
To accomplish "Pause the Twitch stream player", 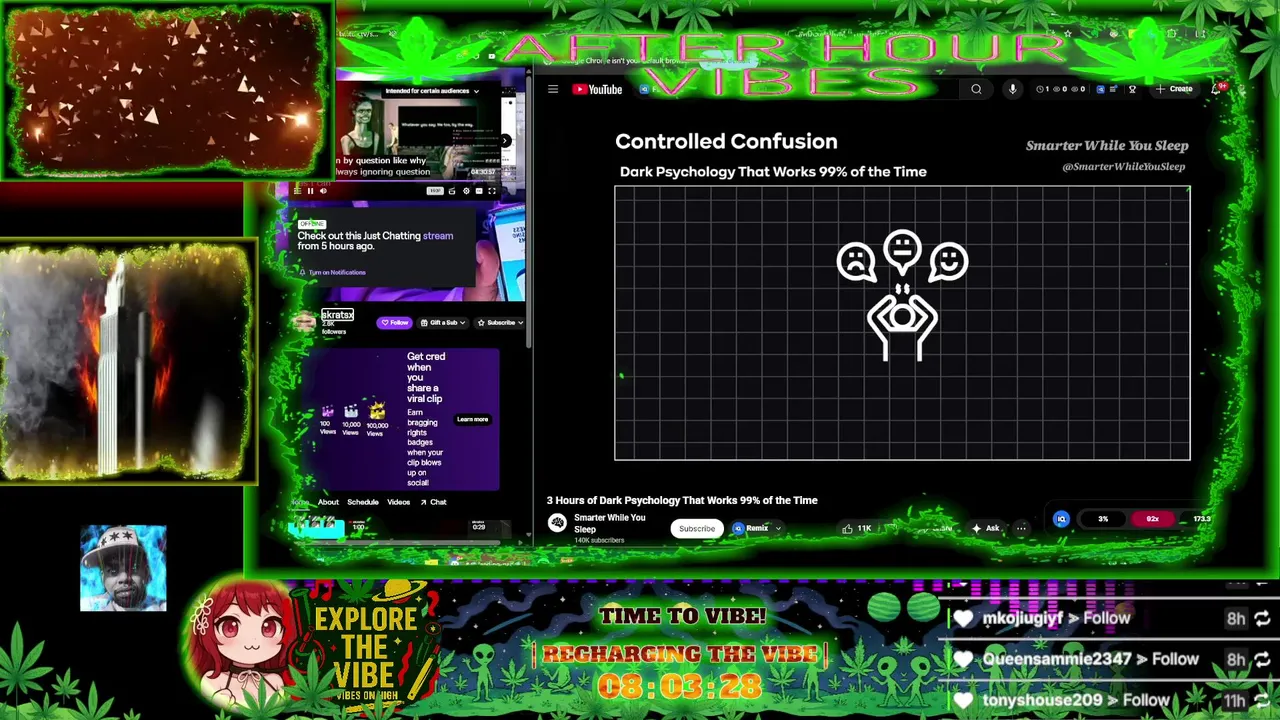I will click(x=310, y=191).
